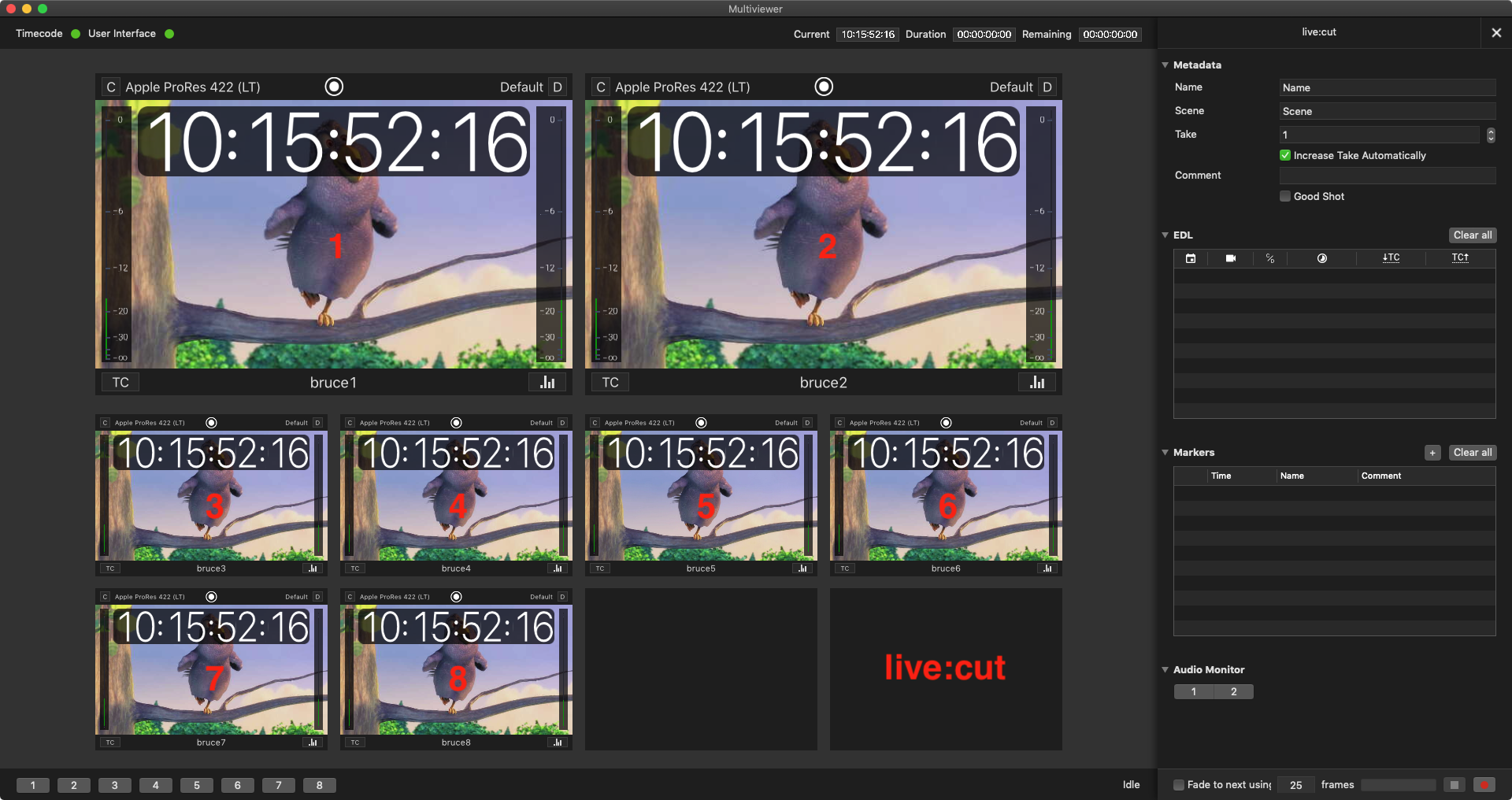Viewport: 1512px width, 800px height.
Task: Click the EDL event calendar column icon
Action: coord(1191,258)
